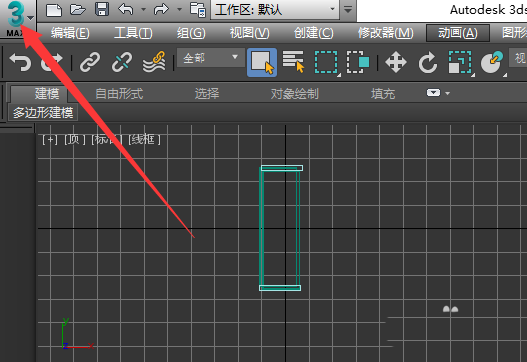The height and width of the screenshot is (362, 527).
Task: Open the 修改器(M) menu
Action: tap(386, 33)
